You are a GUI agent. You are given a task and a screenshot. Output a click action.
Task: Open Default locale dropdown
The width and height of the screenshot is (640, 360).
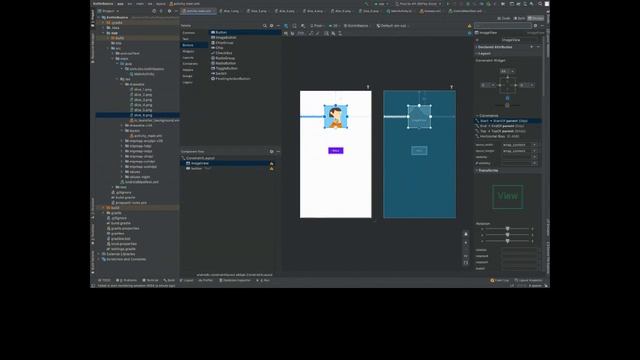pyautogui.click(x=392, y=26)
